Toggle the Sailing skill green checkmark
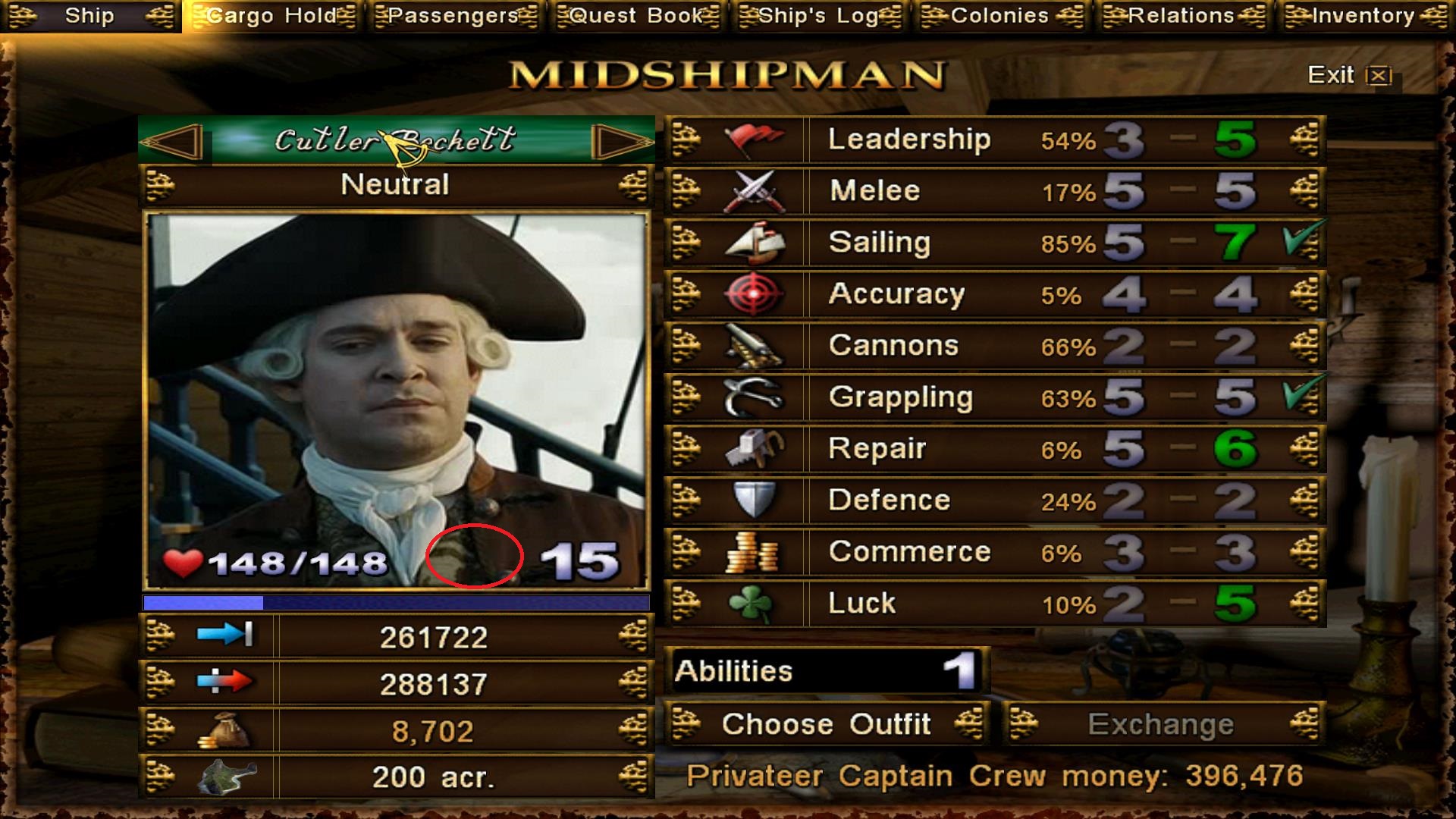The width and height of the screenshot is (1456, 819). pyautogui.click(x=1303, y=240)
